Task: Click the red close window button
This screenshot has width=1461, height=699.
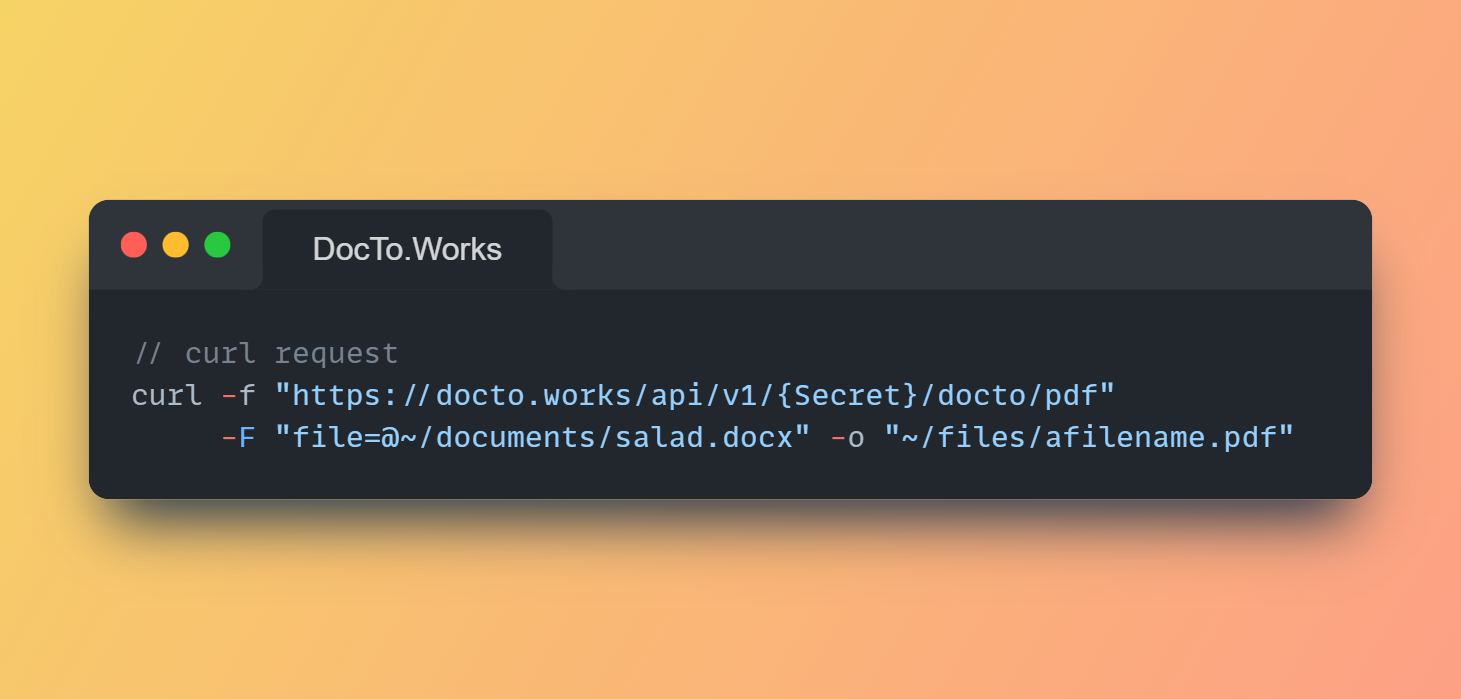Action: coord(134,245)
